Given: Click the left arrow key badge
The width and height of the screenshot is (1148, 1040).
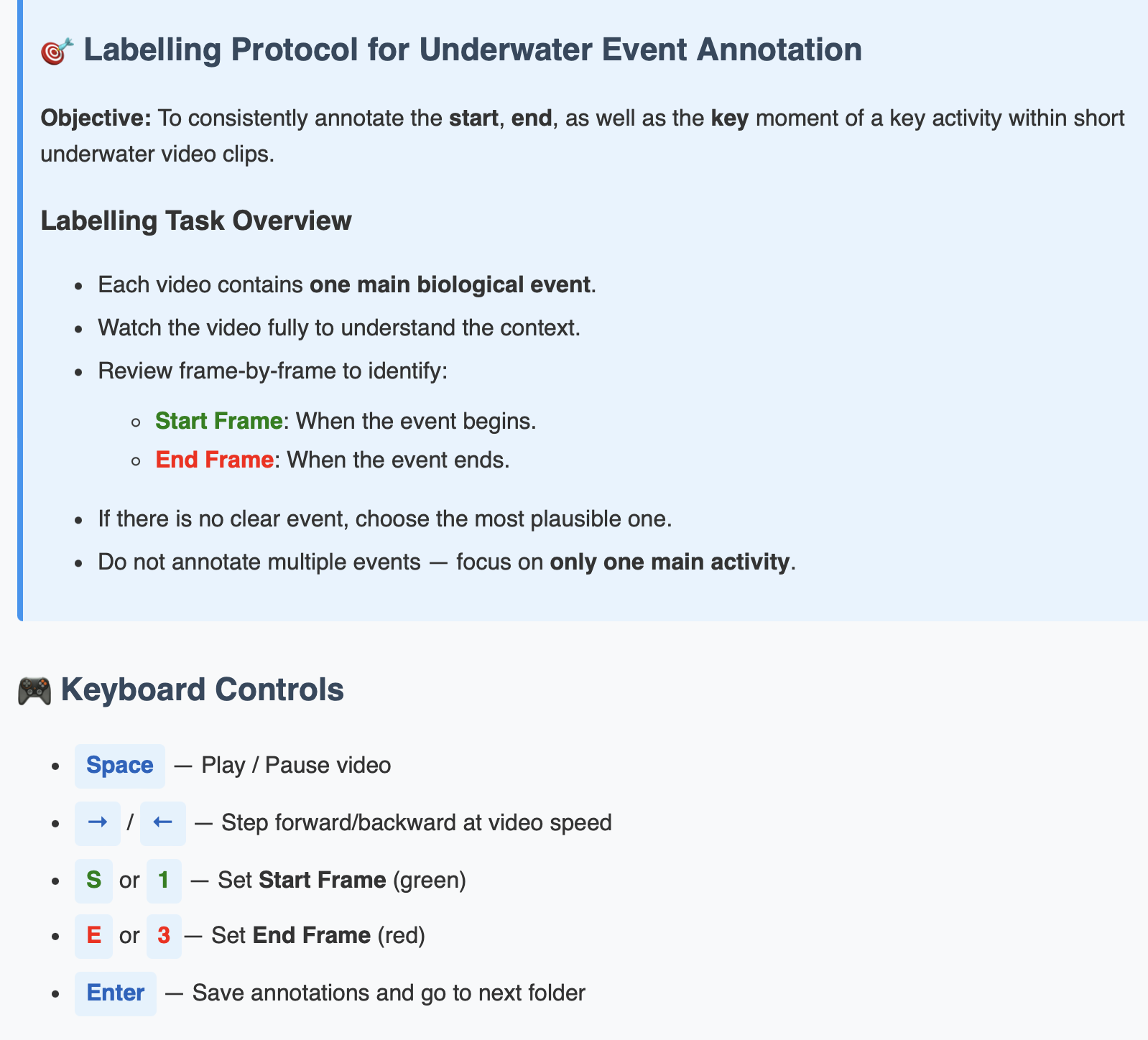Looking at the screenshot, I should [163, 823].
